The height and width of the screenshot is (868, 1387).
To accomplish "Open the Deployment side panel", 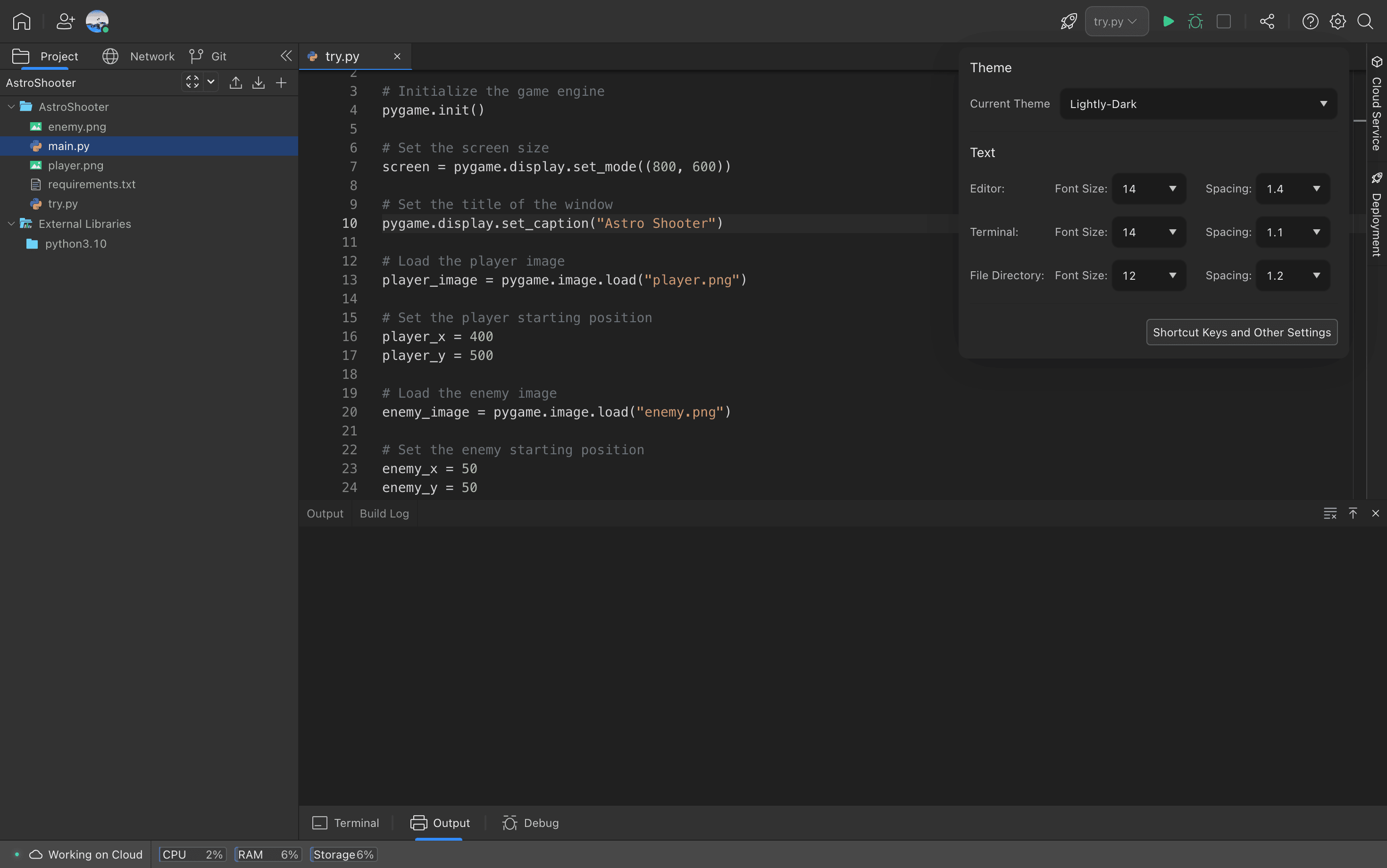I will coord(1377,214).
